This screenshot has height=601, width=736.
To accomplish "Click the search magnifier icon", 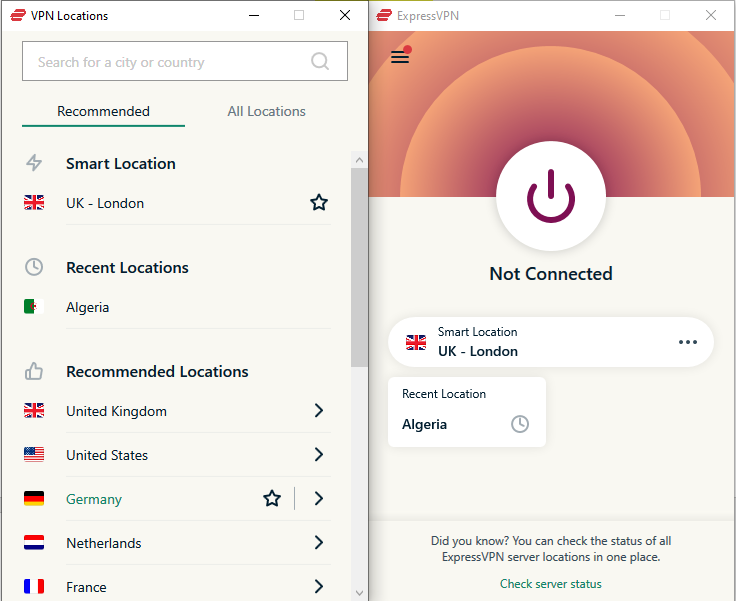I will pos(320,61).
